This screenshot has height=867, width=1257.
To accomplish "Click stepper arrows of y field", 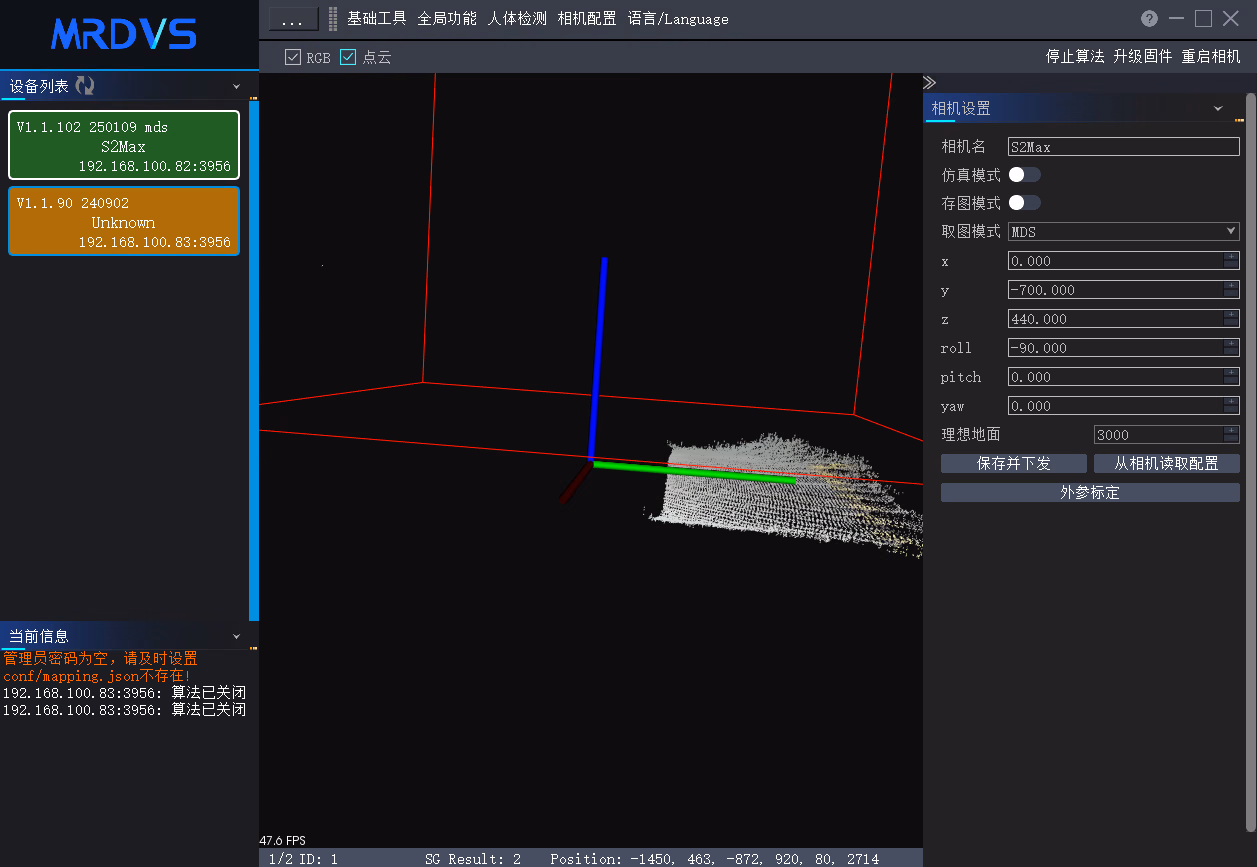I will tap(1231, 289).
